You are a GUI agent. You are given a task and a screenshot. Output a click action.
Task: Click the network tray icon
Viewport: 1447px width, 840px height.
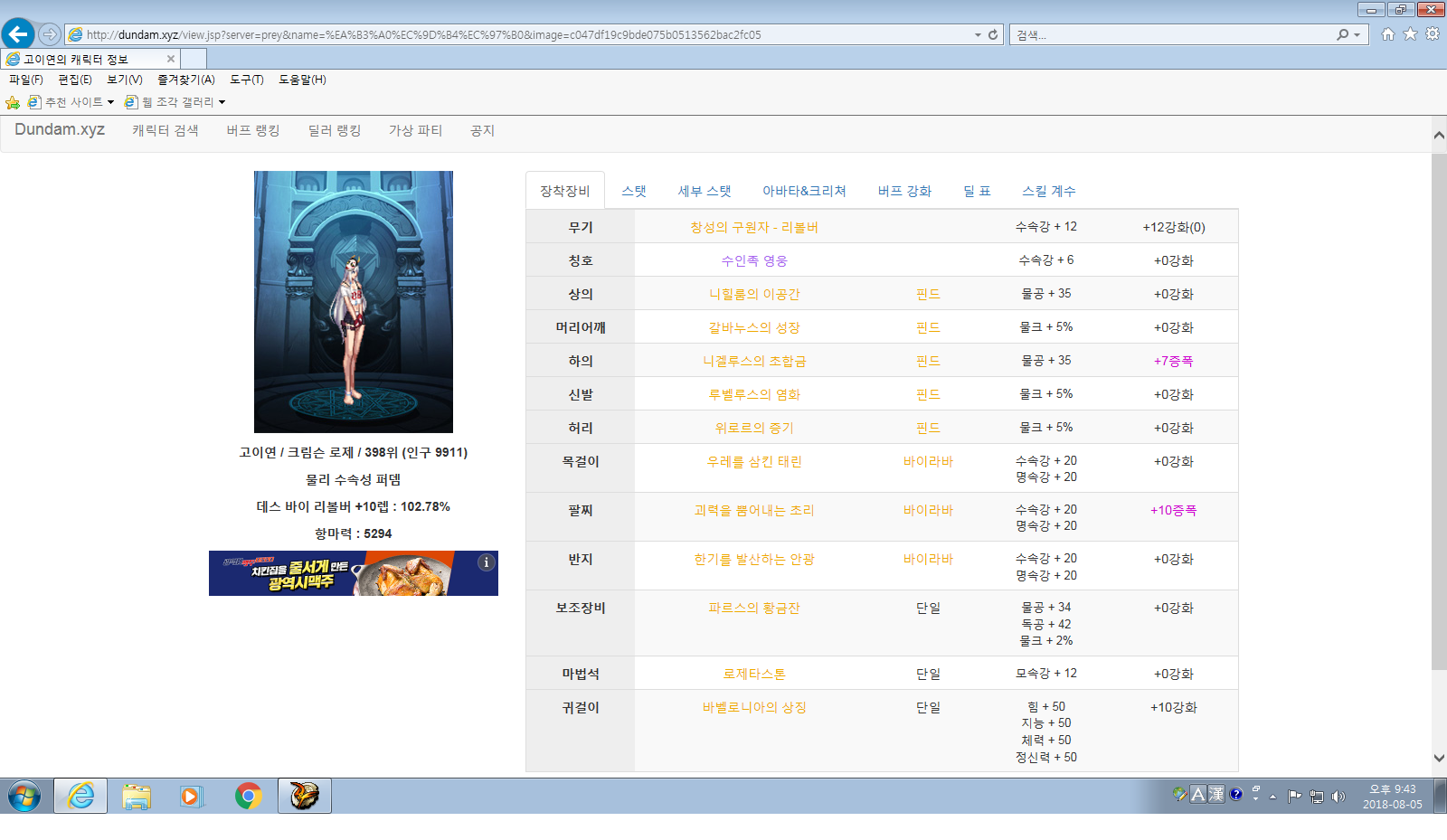(x=1317, y=797)
